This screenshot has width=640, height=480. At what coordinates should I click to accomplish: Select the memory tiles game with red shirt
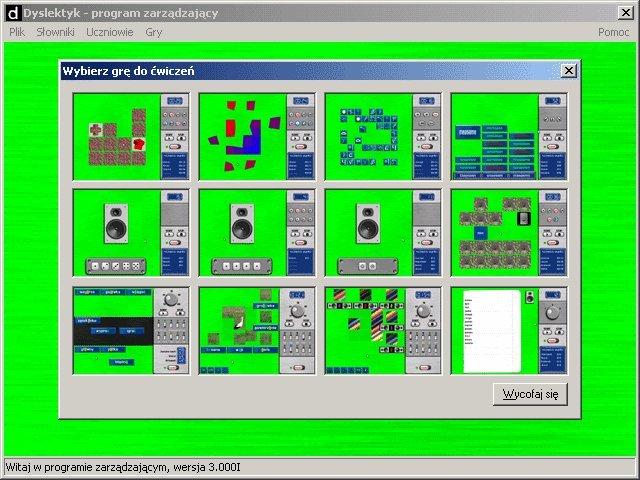coord(130,137)
